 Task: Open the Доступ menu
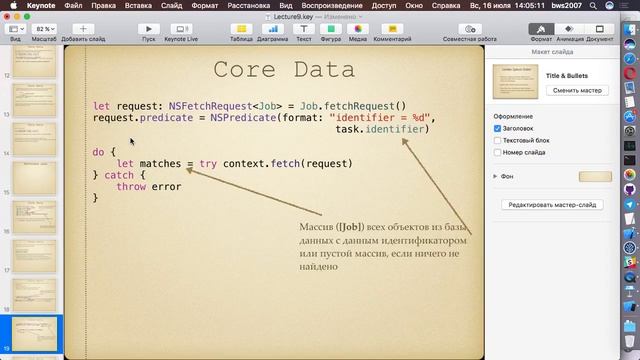coord(384,6)
